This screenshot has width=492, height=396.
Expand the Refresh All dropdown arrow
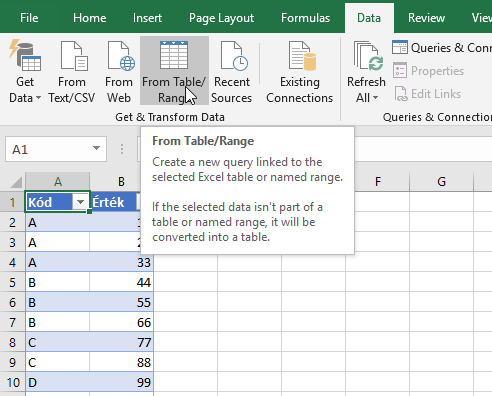(375, 98)
